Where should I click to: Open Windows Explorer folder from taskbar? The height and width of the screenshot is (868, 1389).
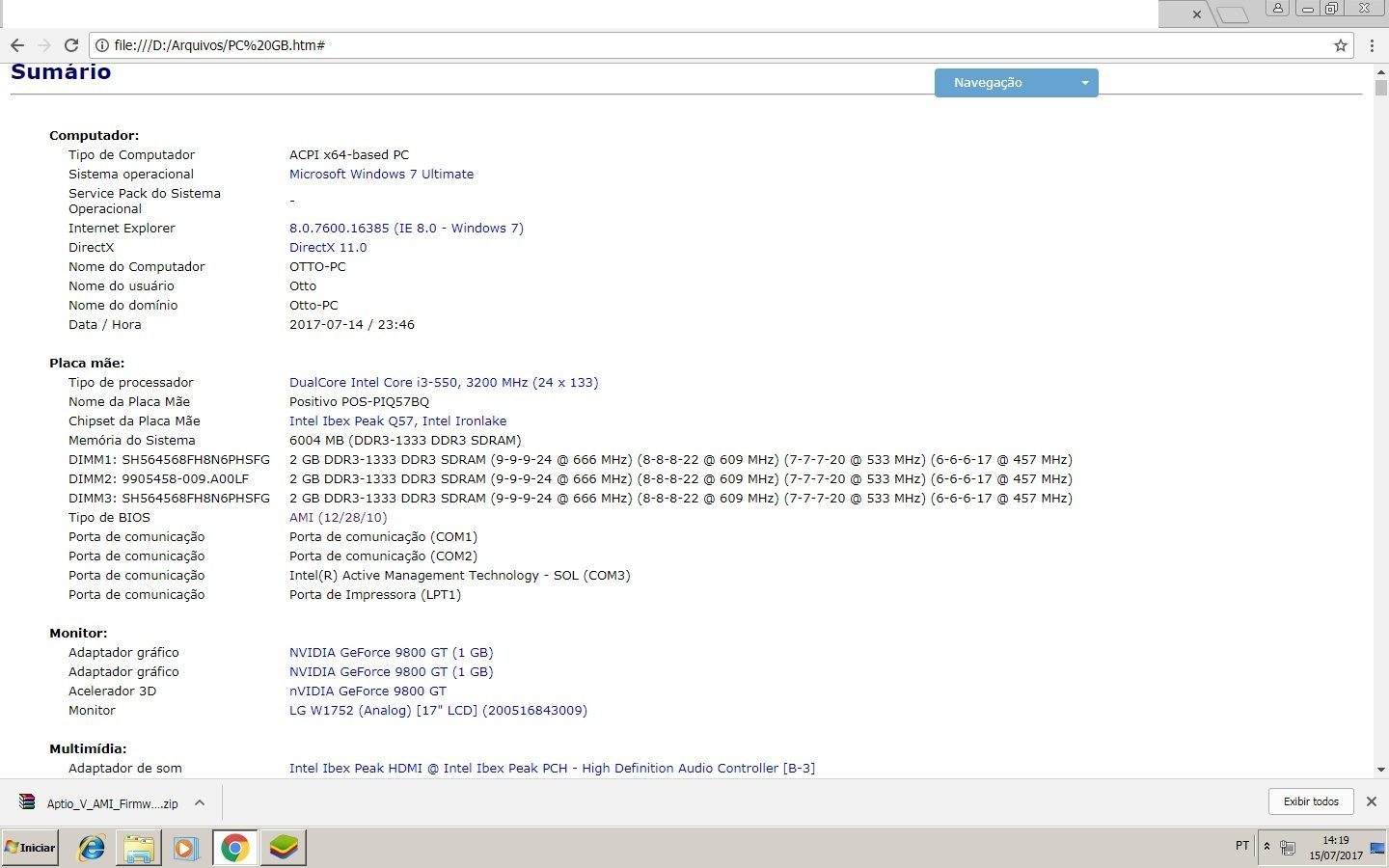tap(139, 848)
